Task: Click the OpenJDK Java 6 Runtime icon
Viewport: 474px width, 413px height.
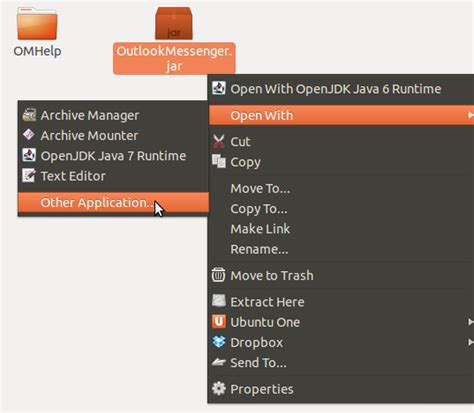Action: click(219, 88)
